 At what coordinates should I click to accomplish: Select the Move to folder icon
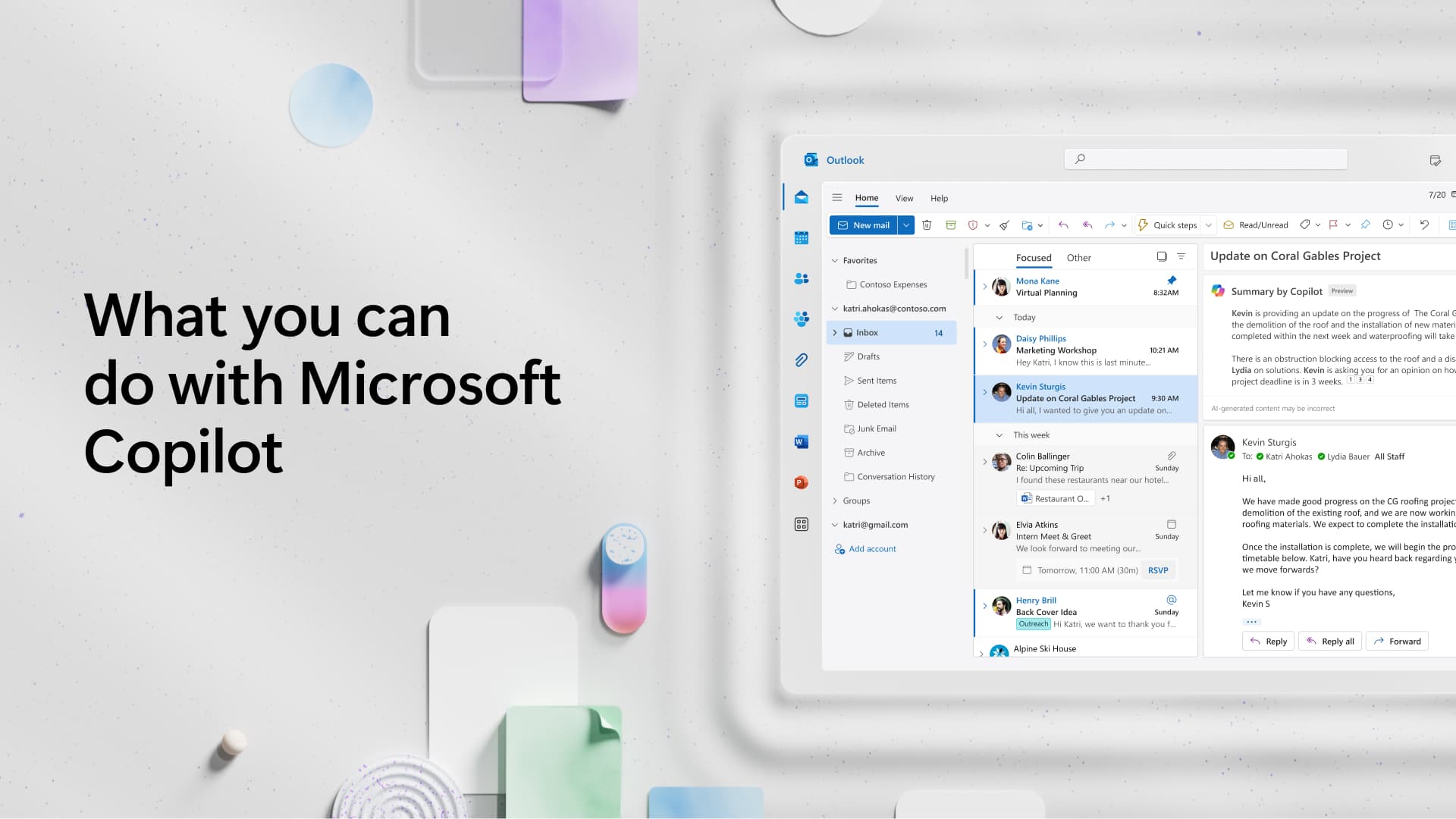[1024, 224]
